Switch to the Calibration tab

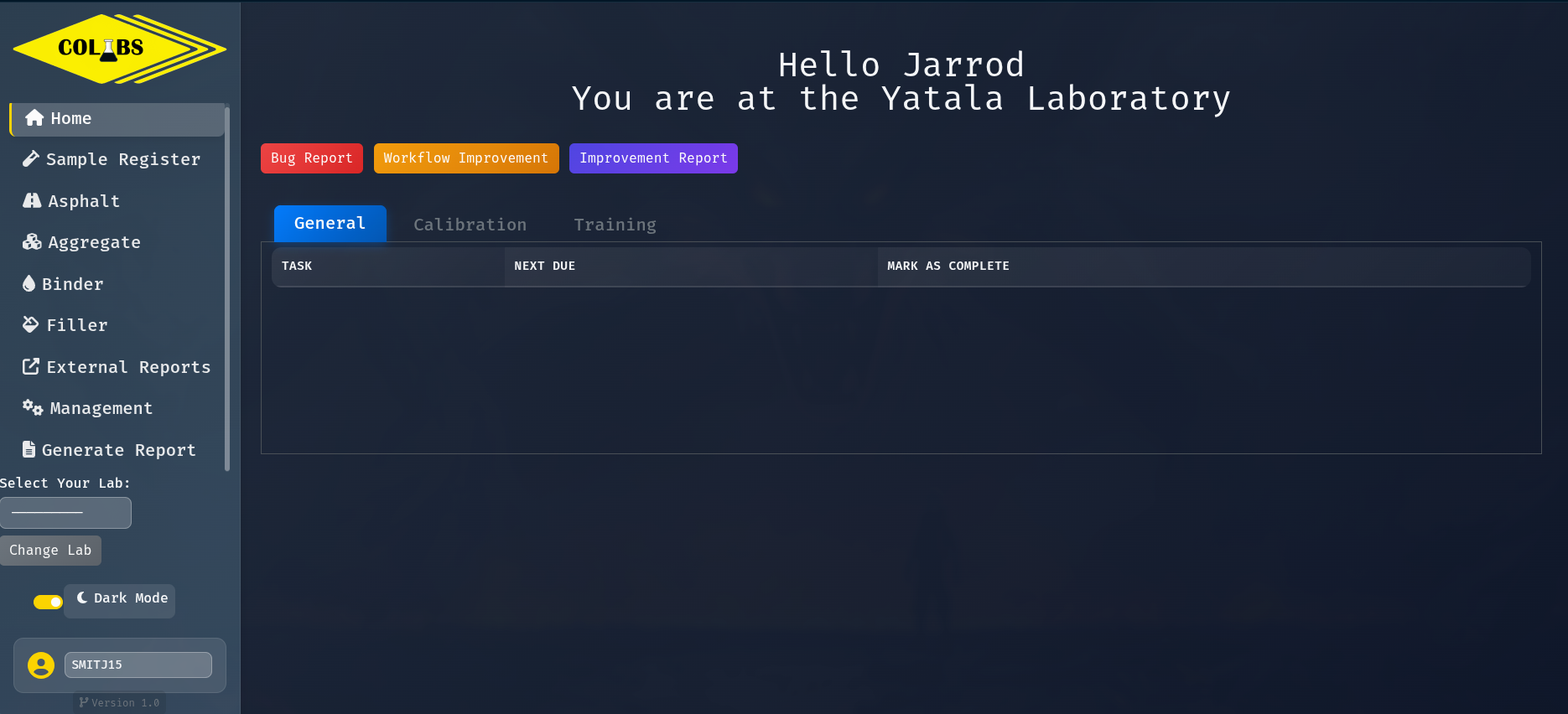(470, 225)
